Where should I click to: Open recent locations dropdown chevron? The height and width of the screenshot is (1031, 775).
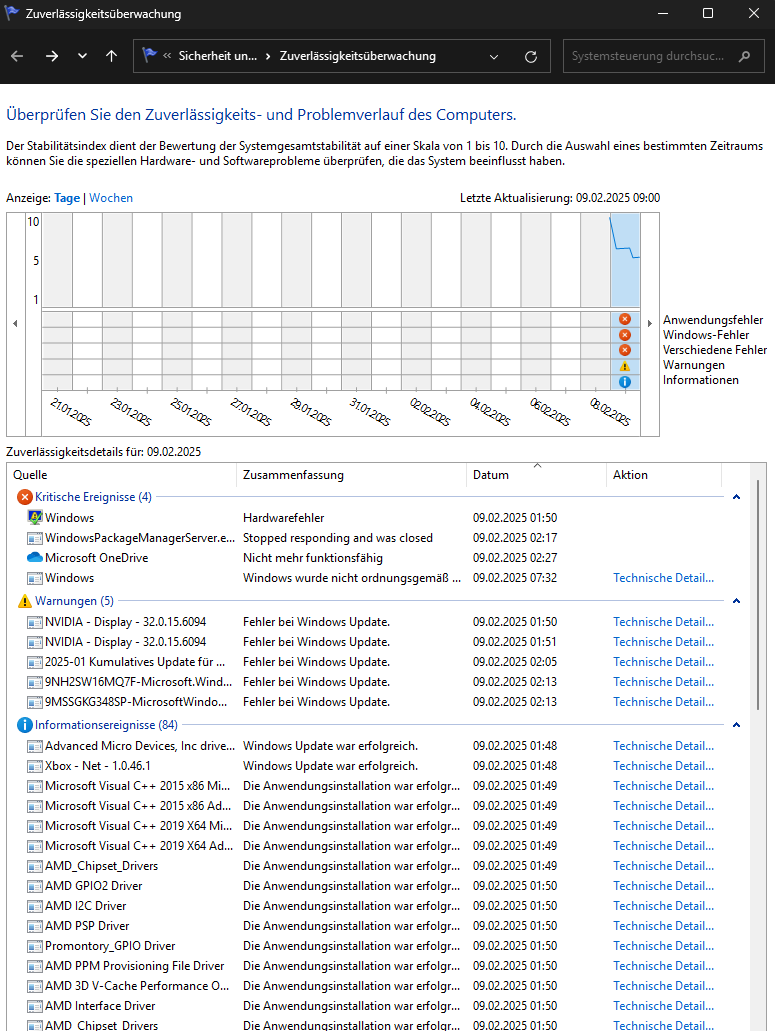(82, 57)
